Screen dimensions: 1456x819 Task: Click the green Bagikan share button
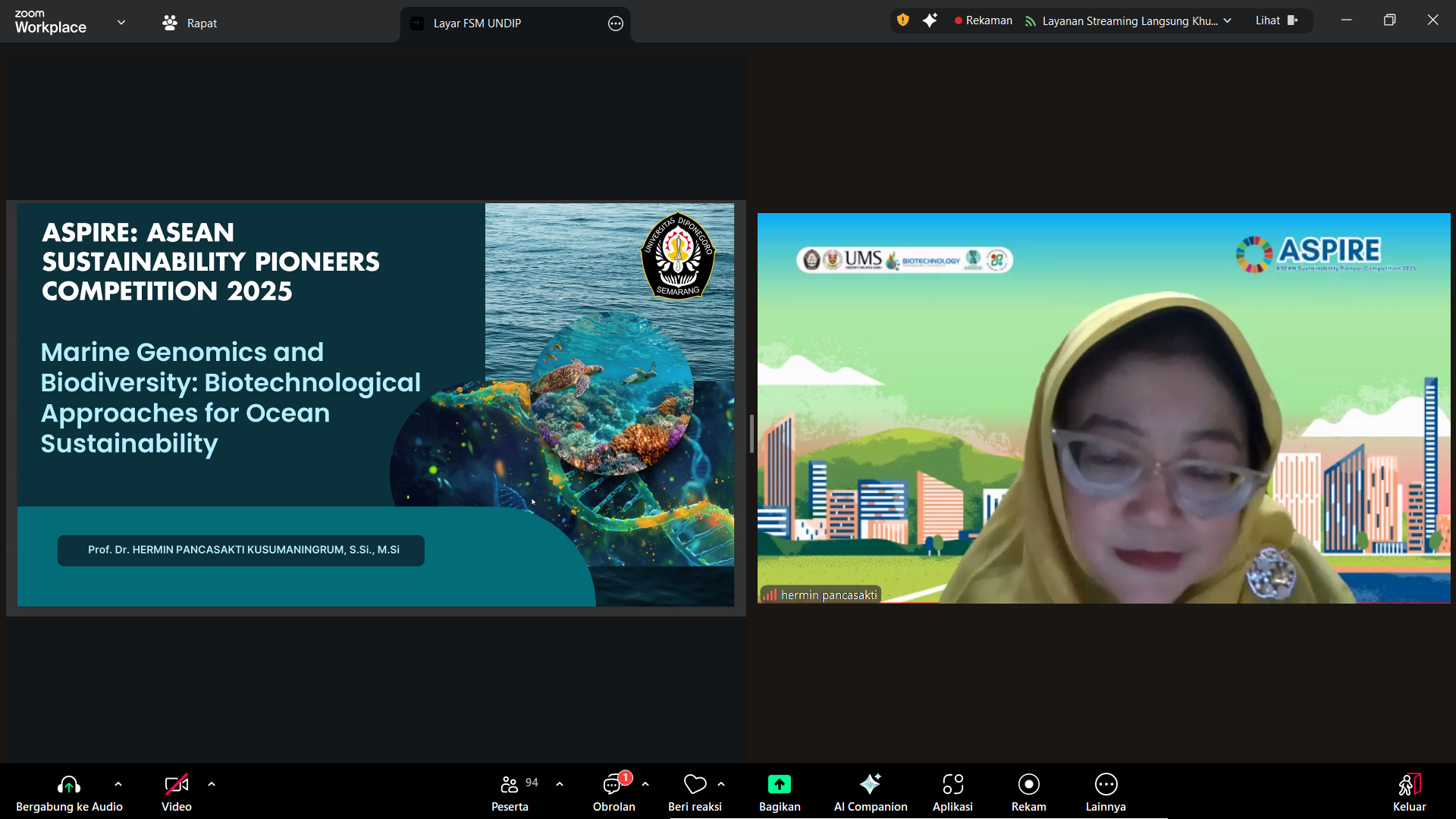(779, 784)
